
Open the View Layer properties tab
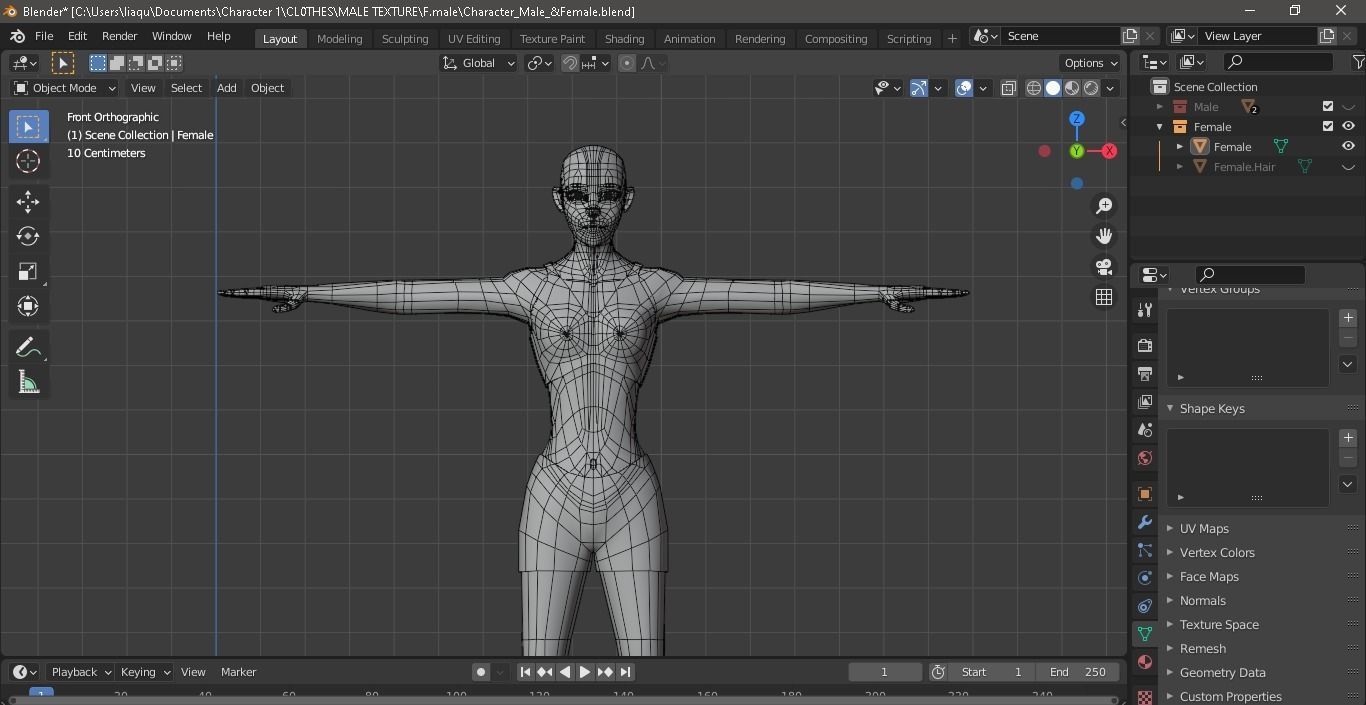1145,401
